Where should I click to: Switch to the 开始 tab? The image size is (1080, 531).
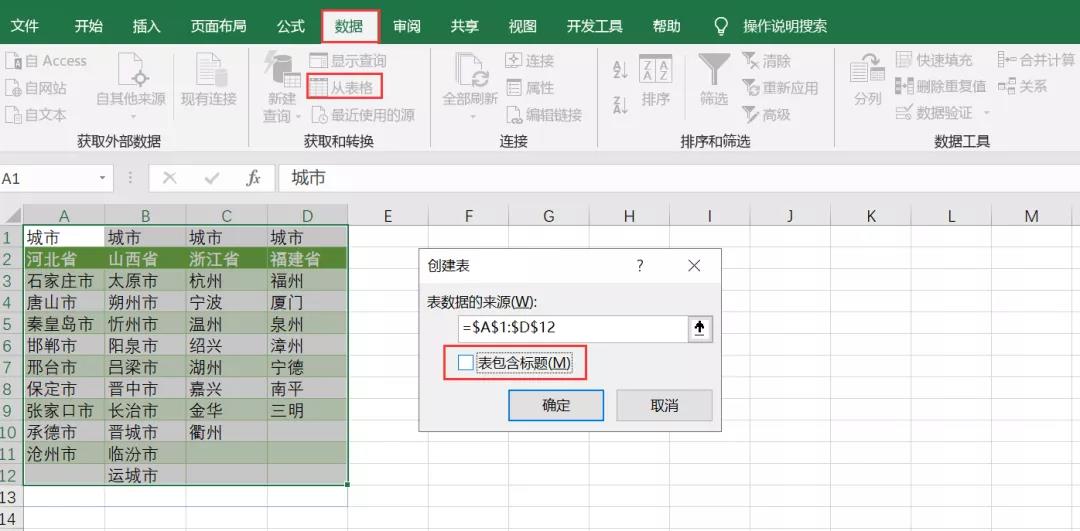[x=88, y=26]
